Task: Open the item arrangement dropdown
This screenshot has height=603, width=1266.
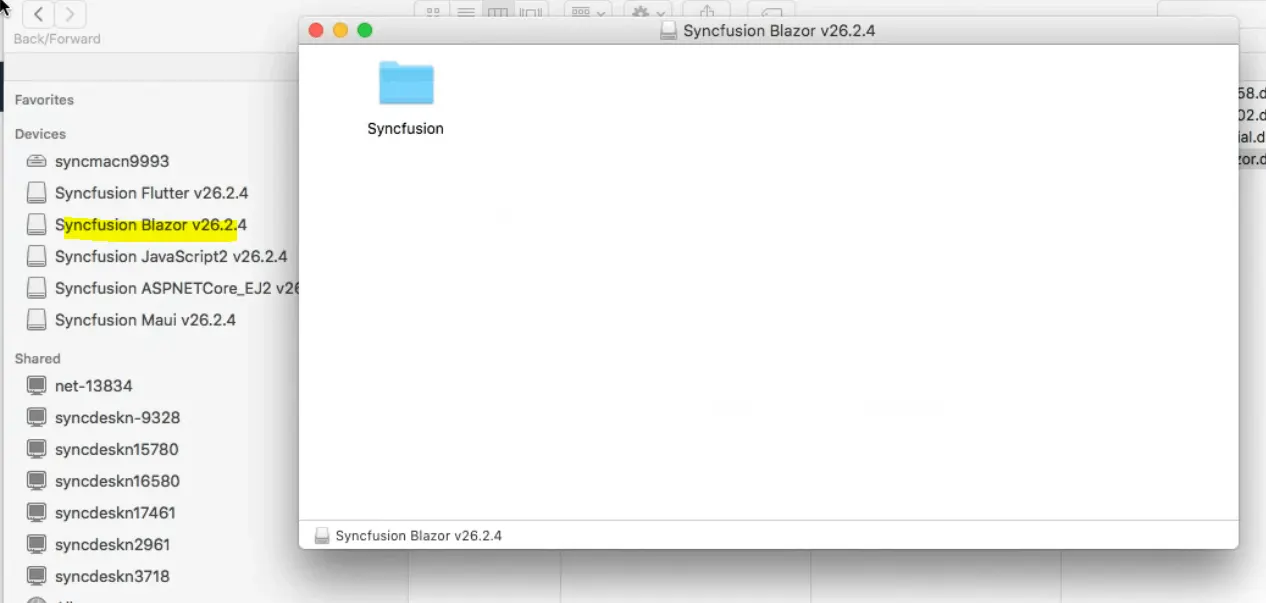Action: [x=587, y=11]
